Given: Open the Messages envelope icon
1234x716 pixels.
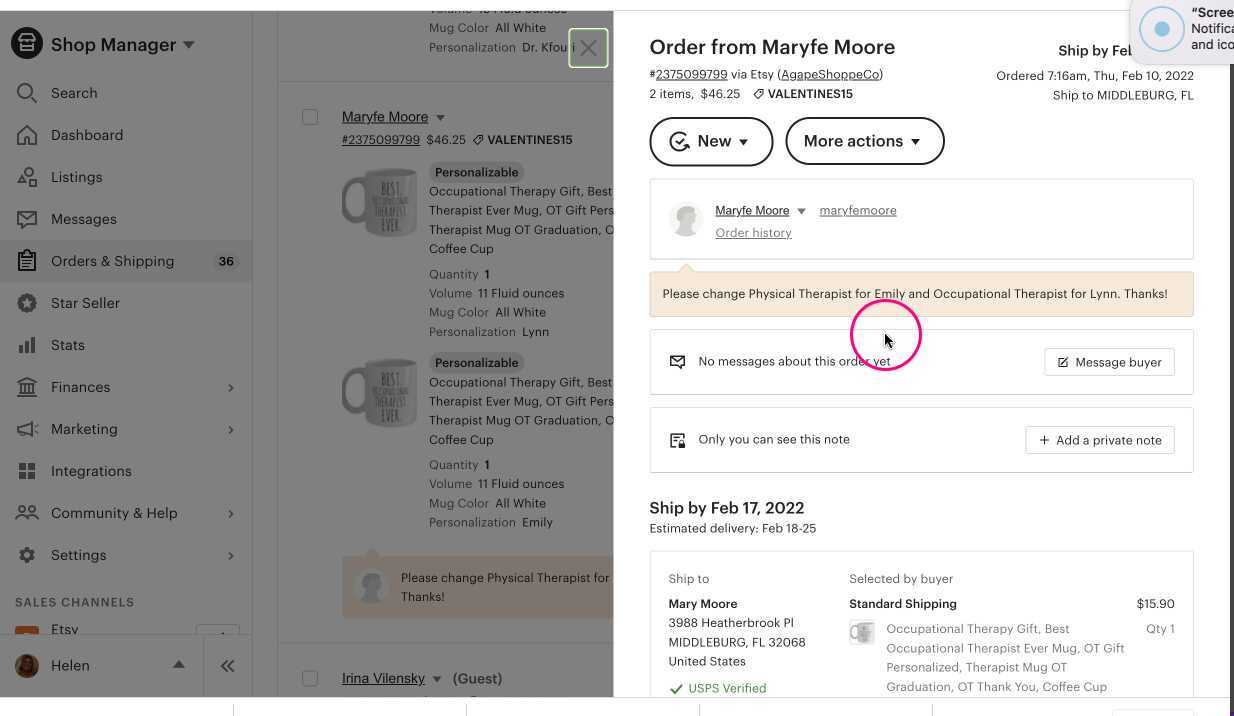Looking at the screenshot, I should [27, 218].
